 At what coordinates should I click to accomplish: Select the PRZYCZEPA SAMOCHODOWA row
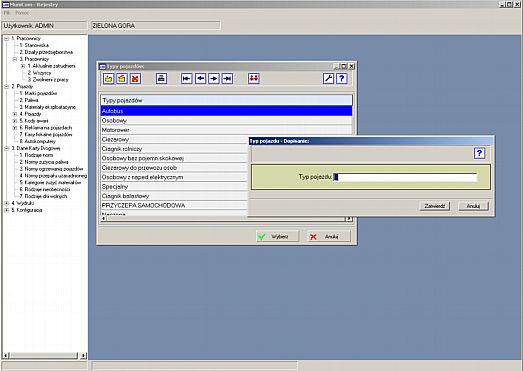pyautogui.click(x=174, y=206)
